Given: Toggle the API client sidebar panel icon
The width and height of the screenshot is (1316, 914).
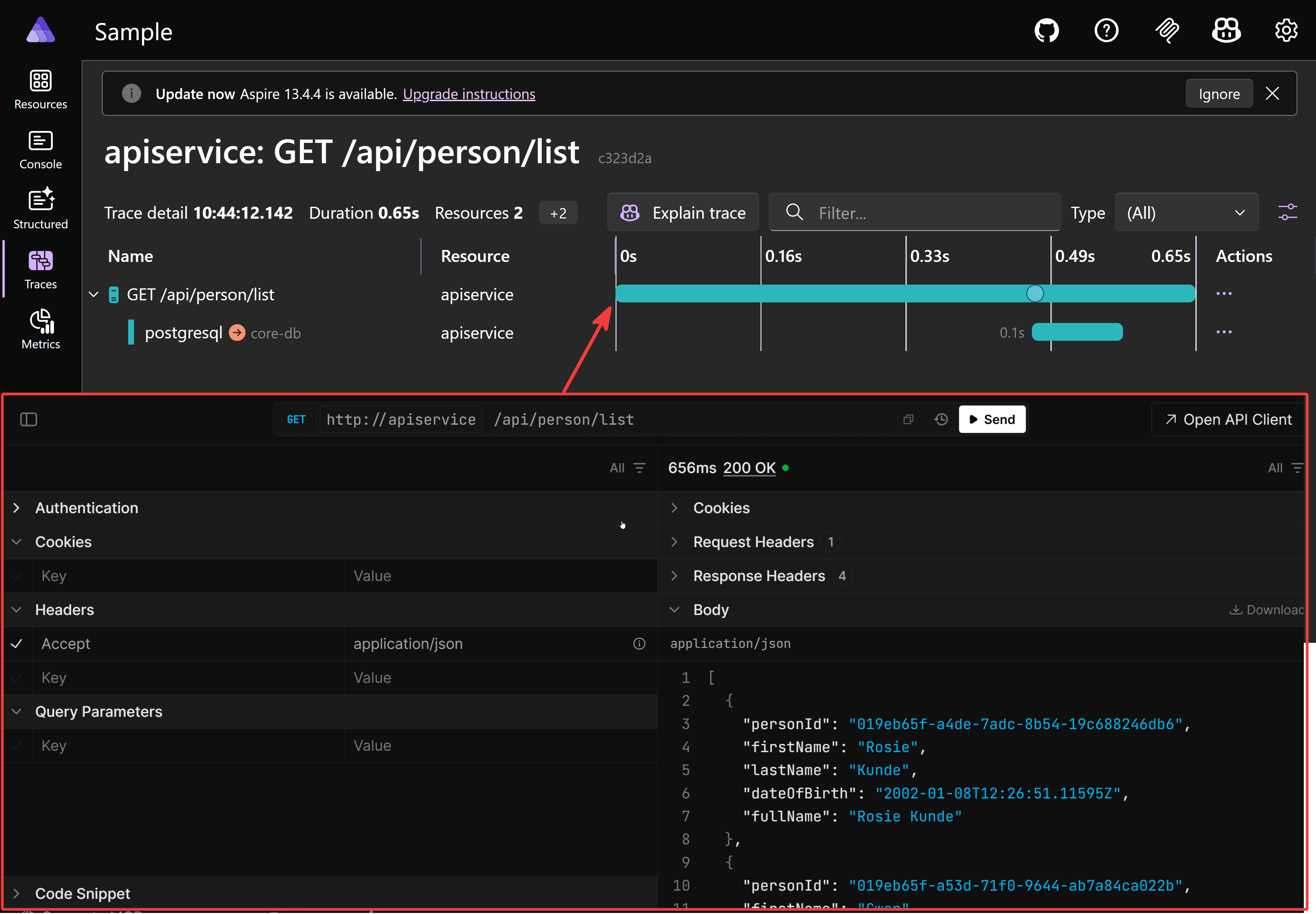Looking at the screenshot, I should tap(29, 419).
